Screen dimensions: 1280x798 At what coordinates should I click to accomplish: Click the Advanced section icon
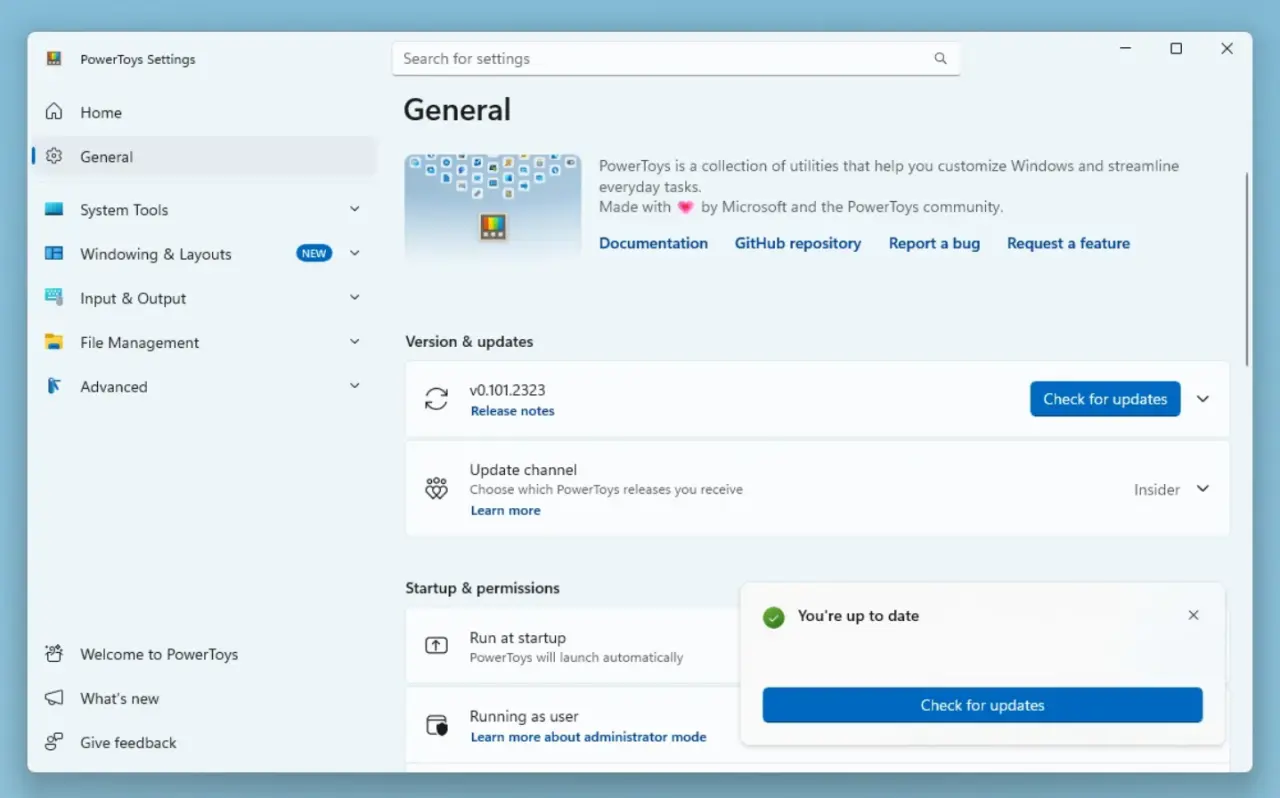[x=54, y=386]
